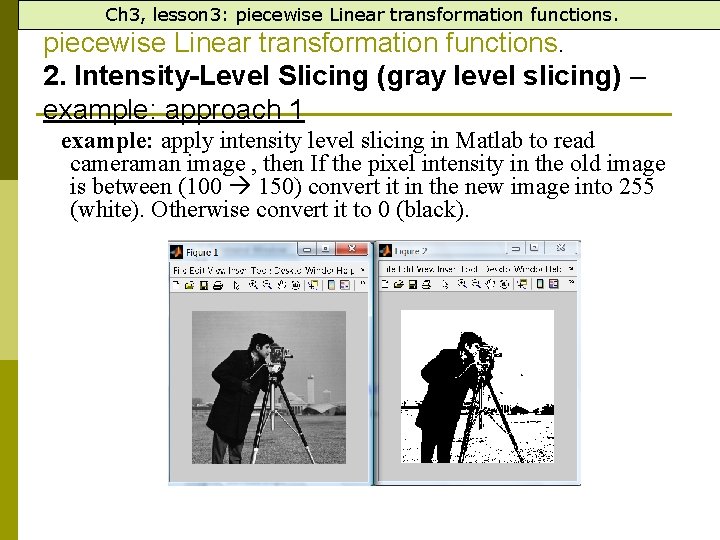The width and height of the screenshot is (720, 540).
Task: Open Tools menu in Figure 2
Action: point(469,269)
